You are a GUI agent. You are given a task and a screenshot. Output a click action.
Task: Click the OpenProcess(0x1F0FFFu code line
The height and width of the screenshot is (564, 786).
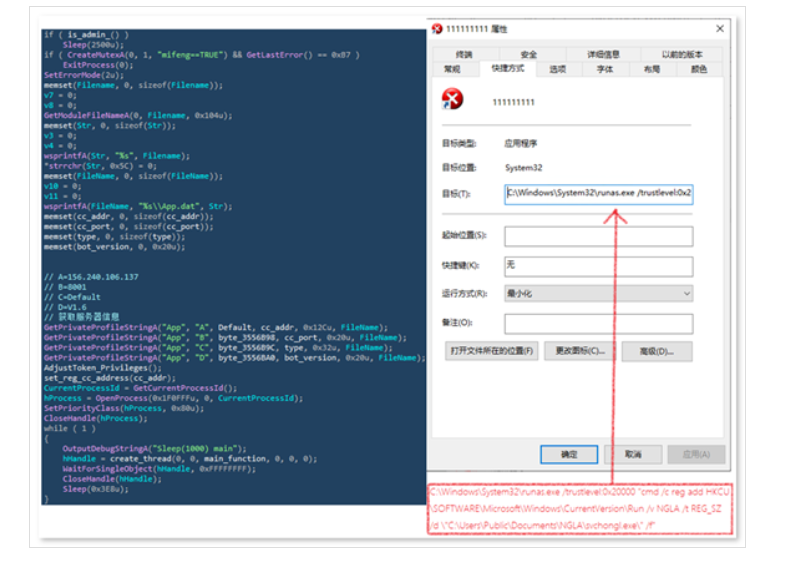point(173,398)
